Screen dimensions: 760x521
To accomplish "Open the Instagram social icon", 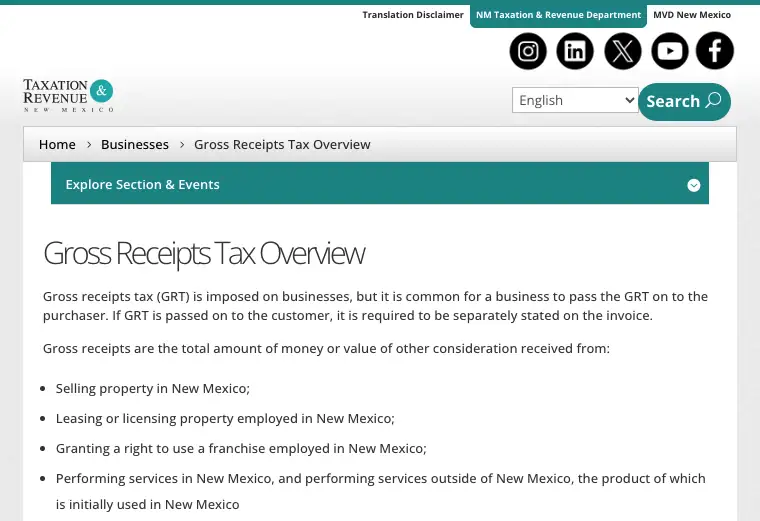I will tap(528, 51).
